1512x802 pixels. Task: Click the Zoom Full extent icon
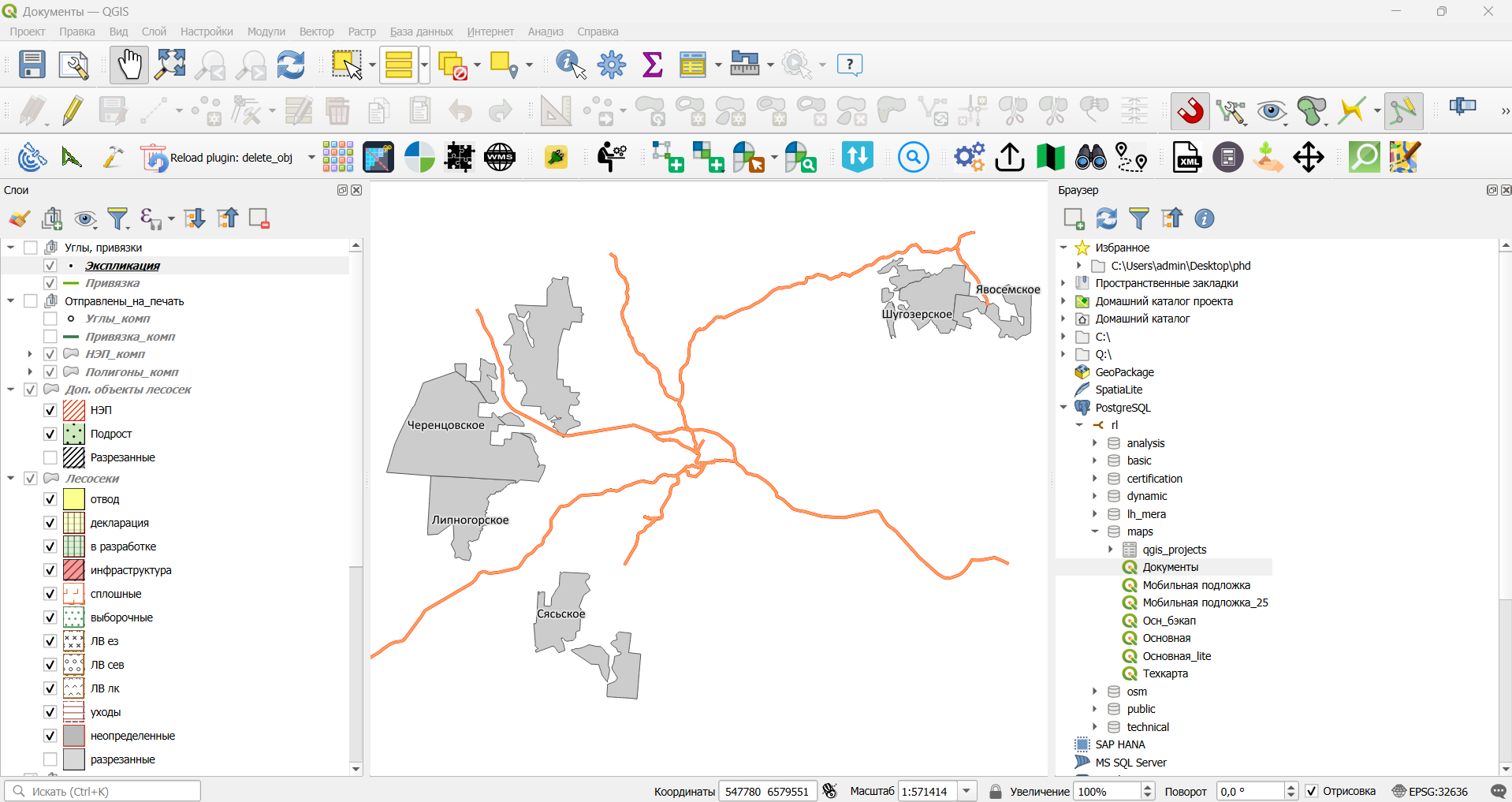[x=170, y=65]
